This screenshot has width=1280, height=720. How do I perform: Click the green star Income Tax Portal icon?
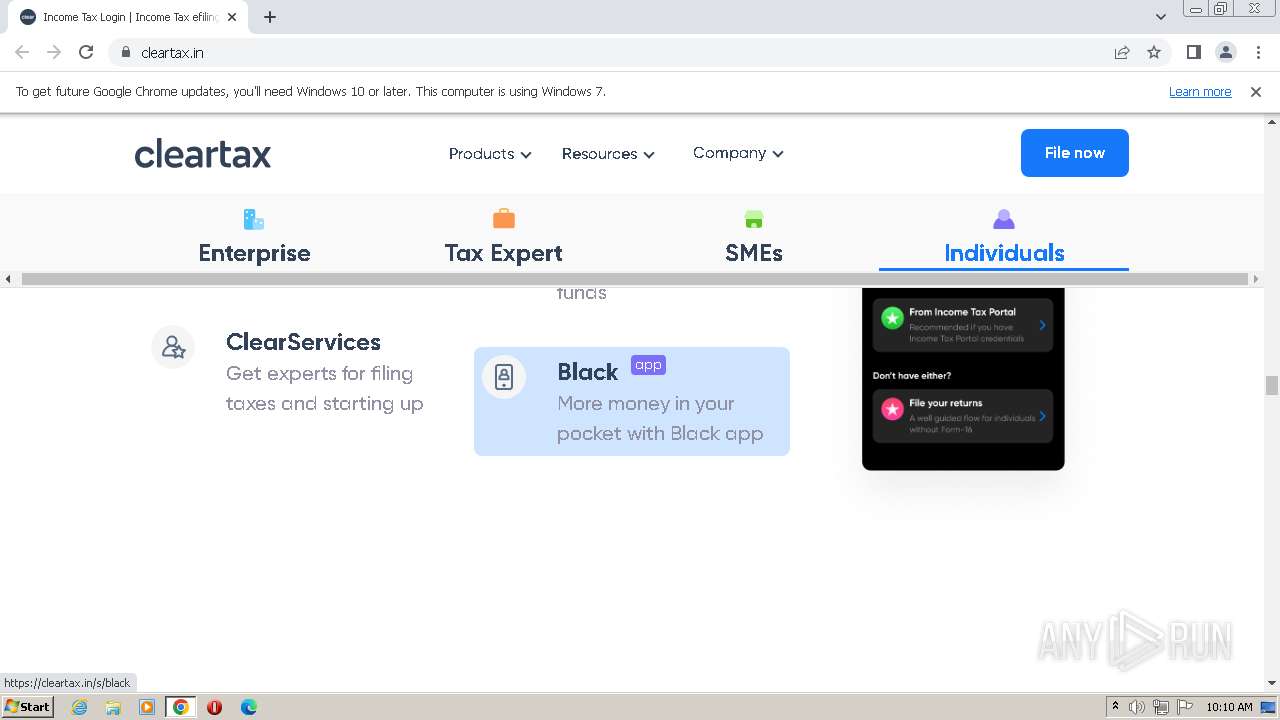coord(892,318)
